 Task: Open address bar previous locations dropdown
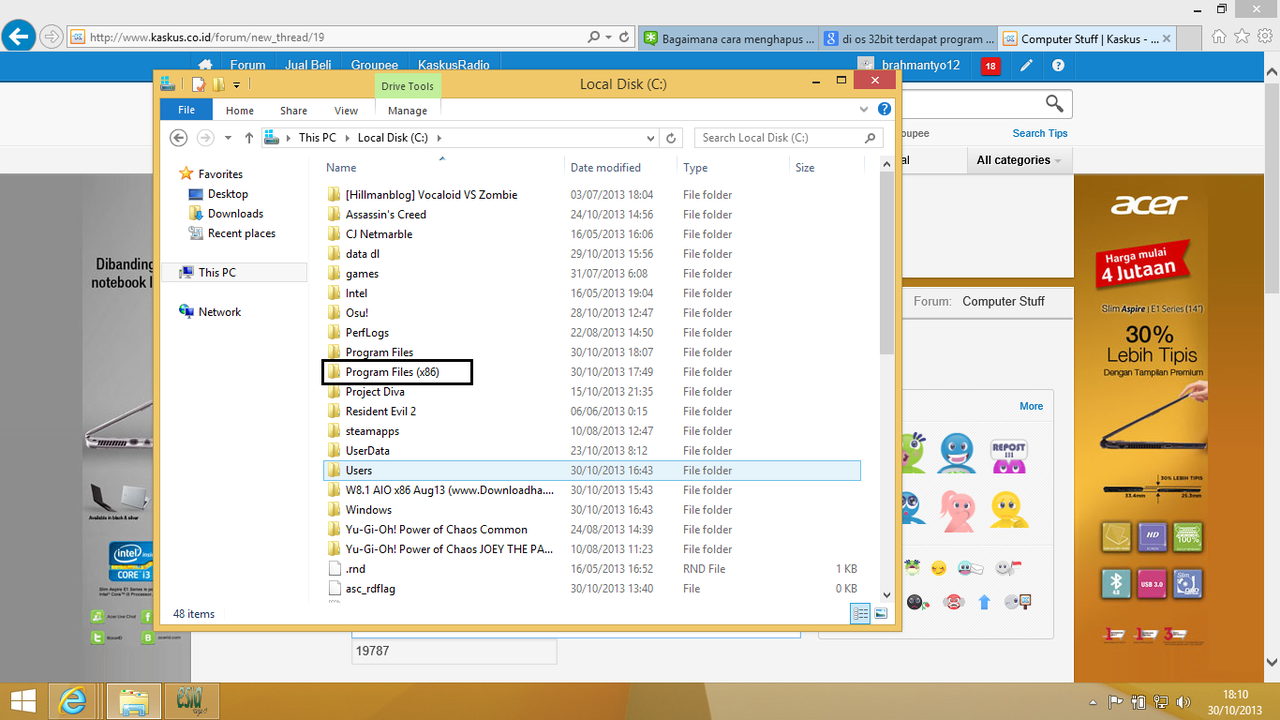tap(651, 138)
